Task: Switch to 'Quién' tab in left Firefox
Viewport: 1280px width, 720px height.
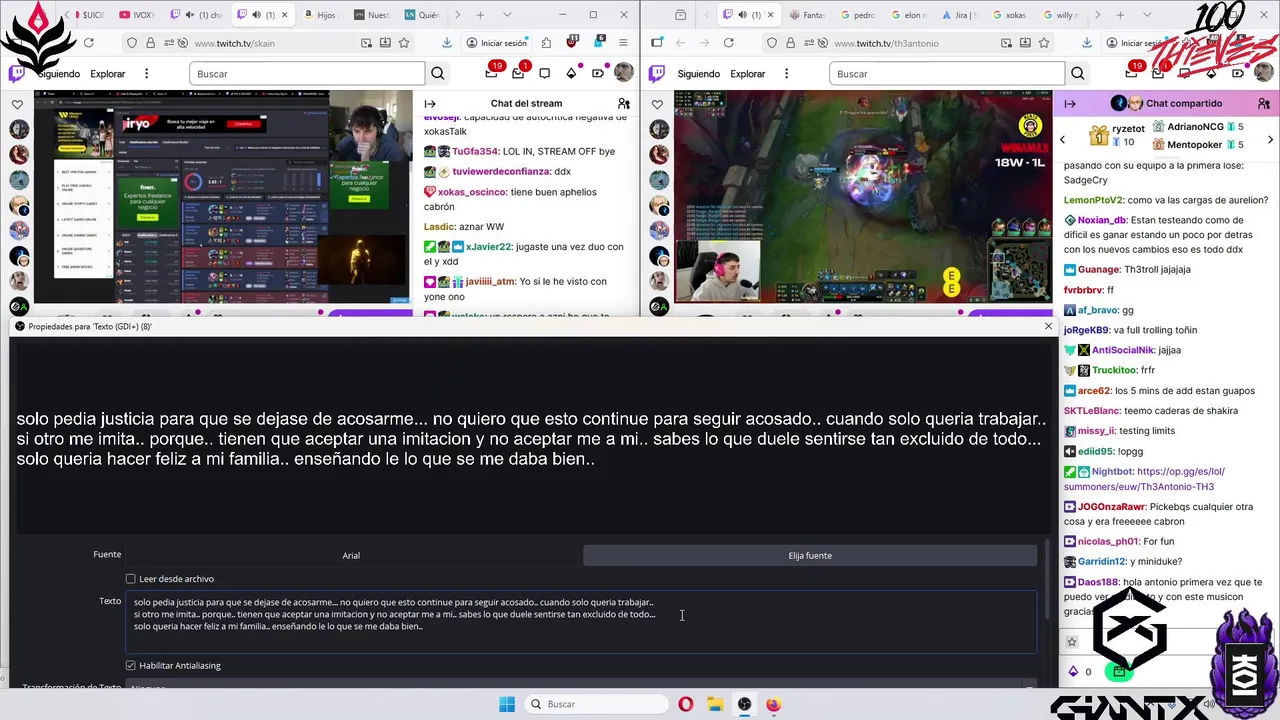Action: pos(422,15)
